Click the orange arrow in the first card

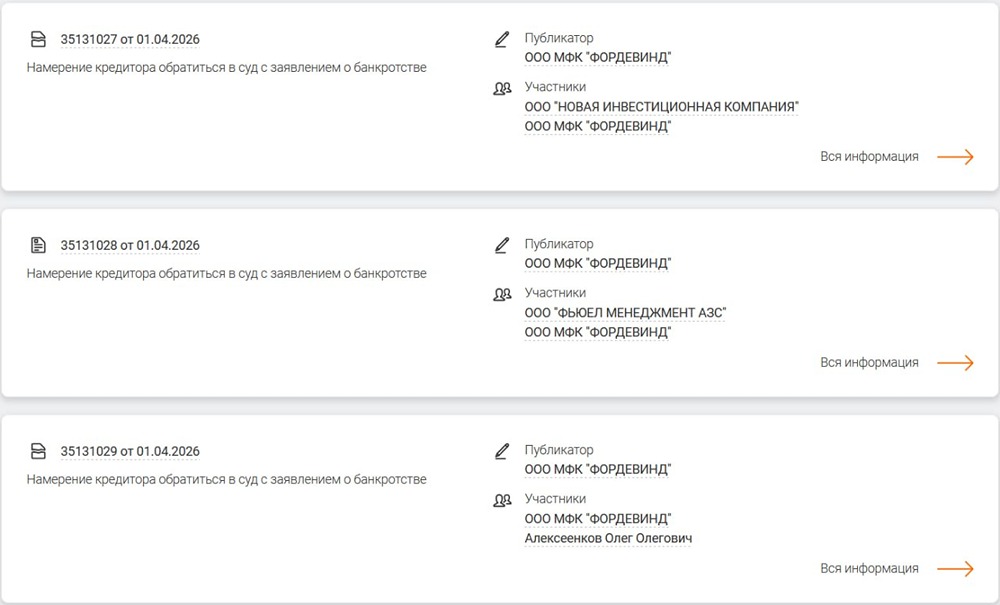pos(956,156)
